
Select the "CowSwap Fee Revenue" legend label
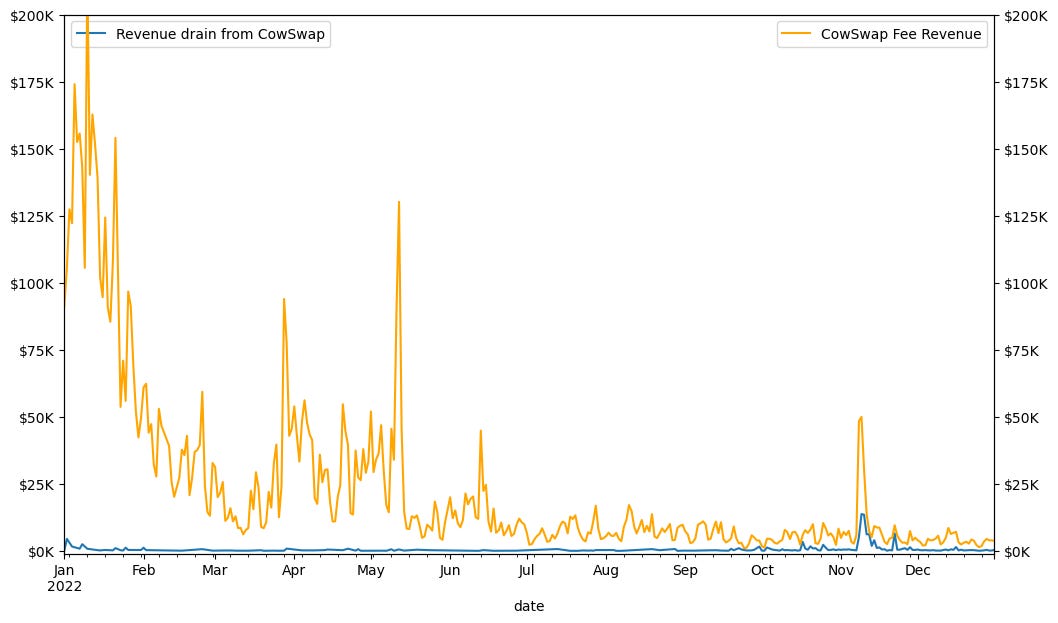click(901, 34)
